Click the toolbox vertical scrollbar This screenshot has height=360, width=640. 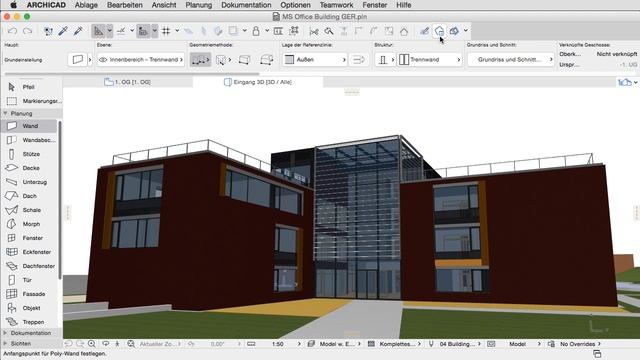click(60, 200)
